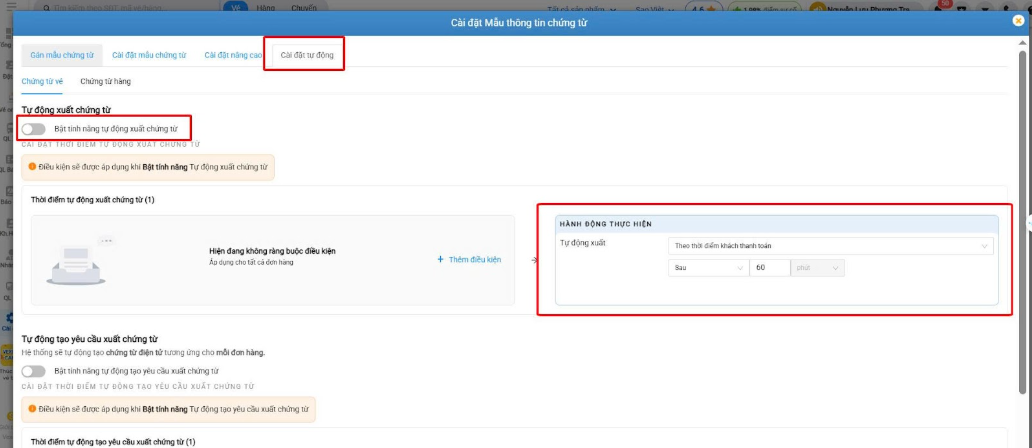The height and width of the screenshot is (448, 1032).
Task: Enable the Tự động xuất chứng từ toggle
Action: [x=34, y=129]
